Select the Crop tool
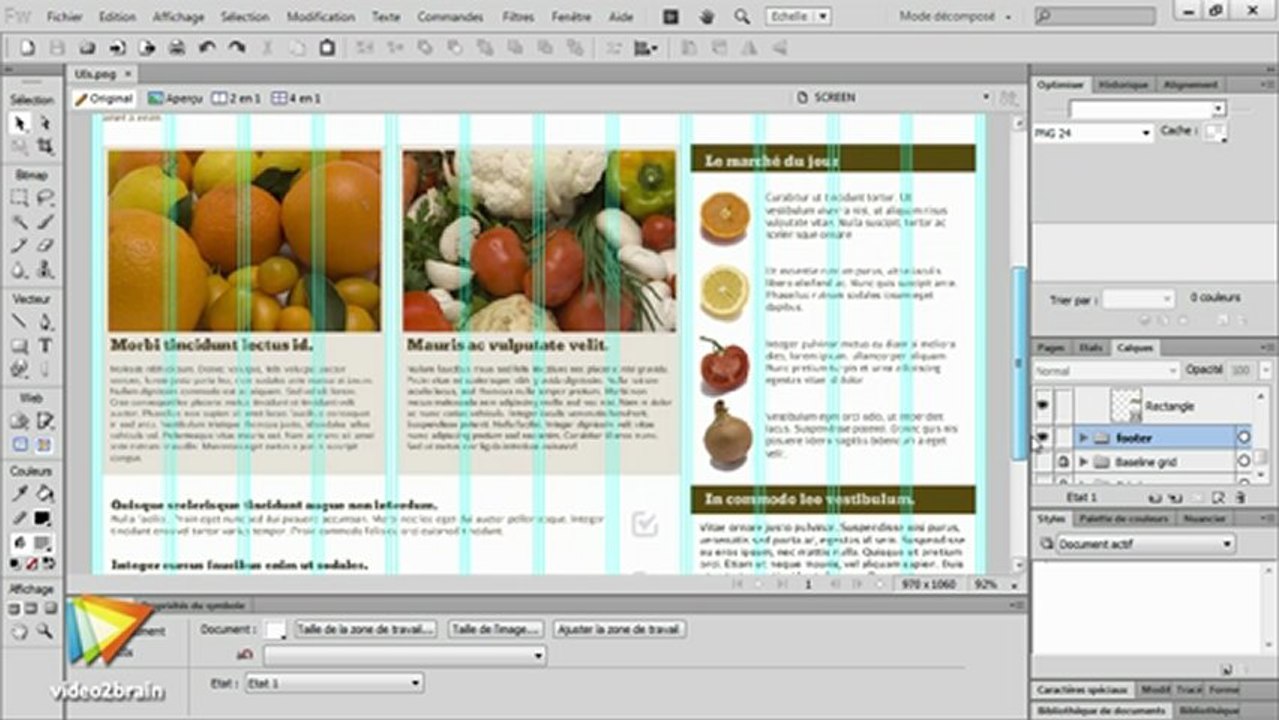1279x720 pixels. (x=45, y=147)
